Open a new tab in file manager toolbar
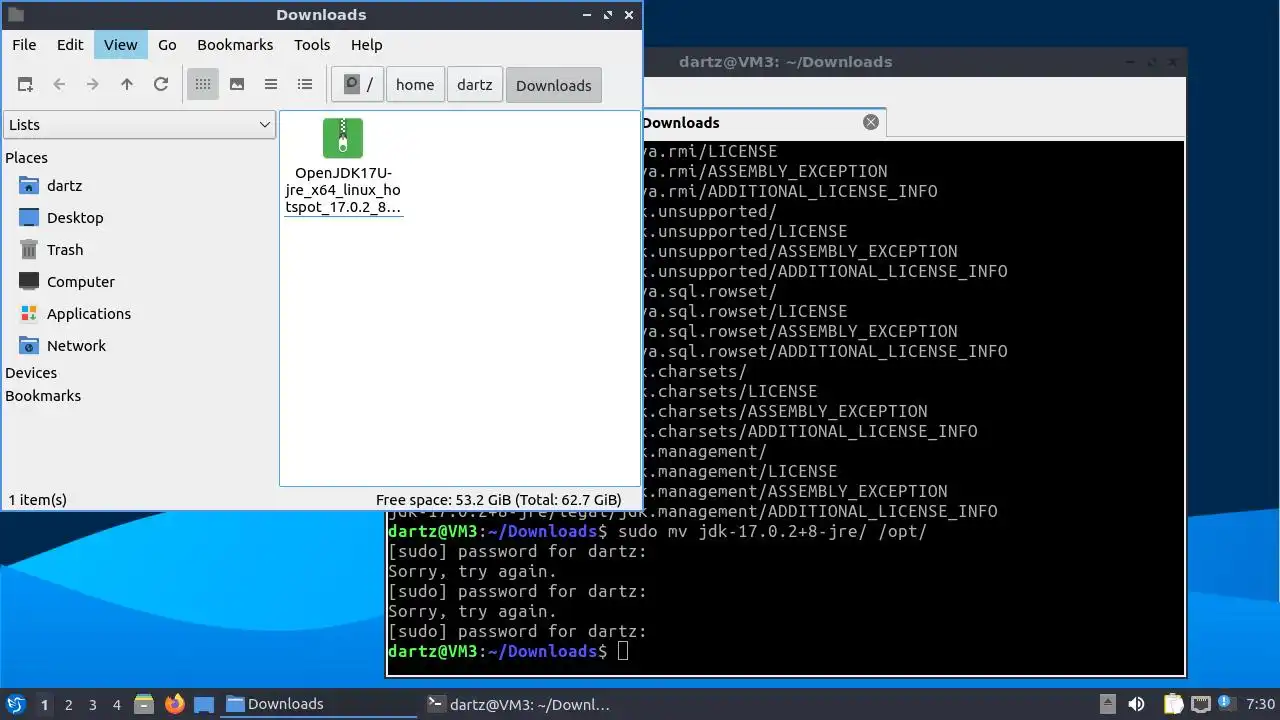The image size is (1280, 720). [x=25, y=85]
